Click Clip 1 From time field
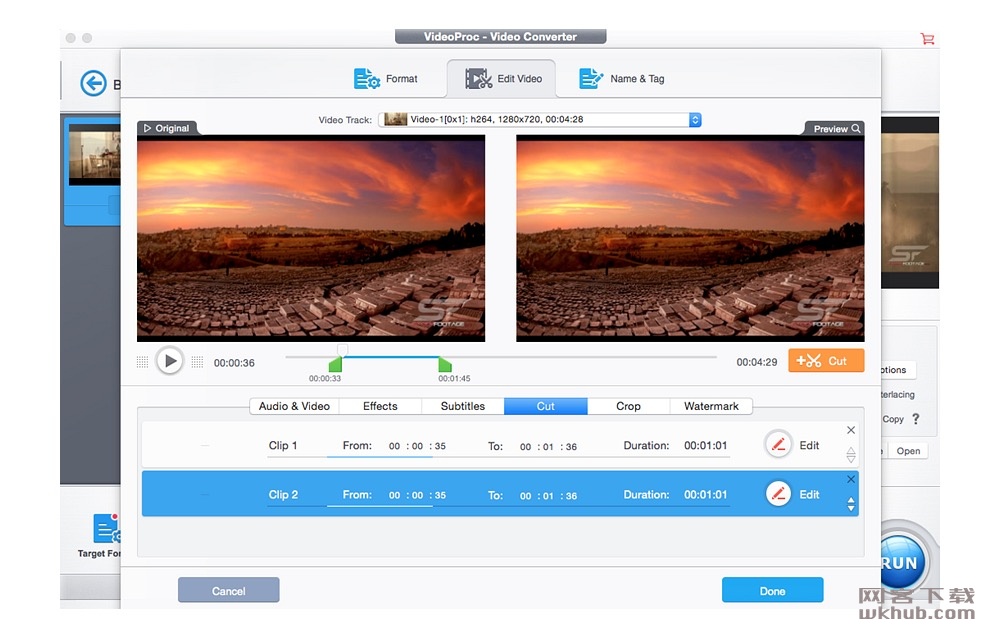Viewport: 1000px width, 639px height. [x=417, y=446]
